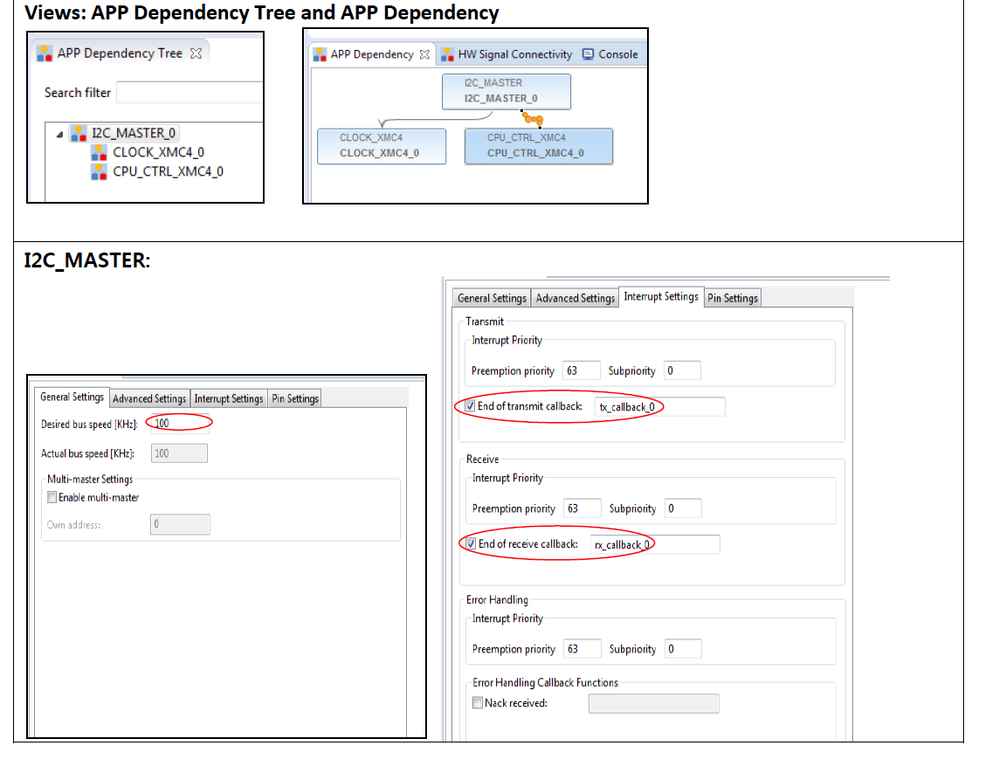Enable the Nack received checkbox
The height and width of the screenshot is (761, 999).
pyautogui.click(x=477, y=703)
